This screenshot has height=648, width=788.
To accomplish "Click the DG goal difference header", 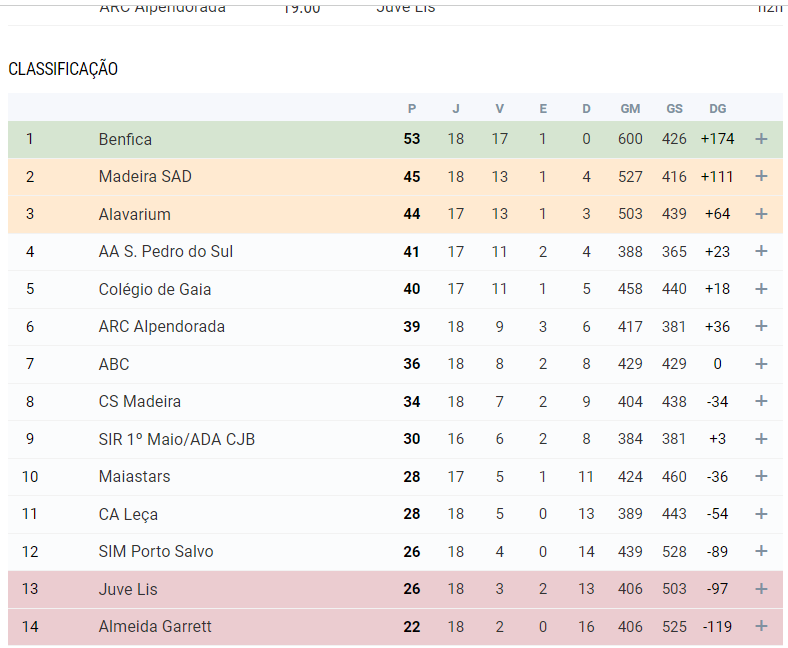I will [x=717, y=109].
